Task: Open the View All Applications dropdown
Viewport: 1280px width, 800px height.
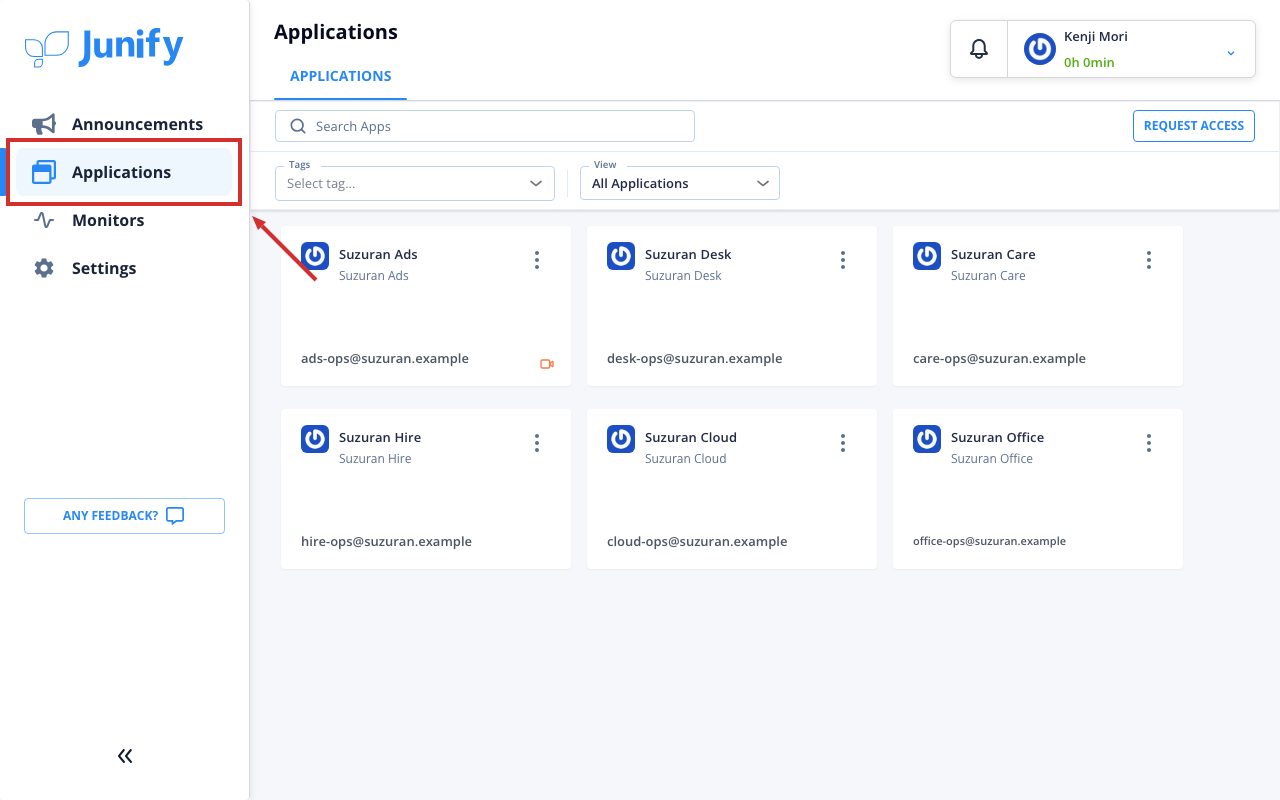Action: 680,183
